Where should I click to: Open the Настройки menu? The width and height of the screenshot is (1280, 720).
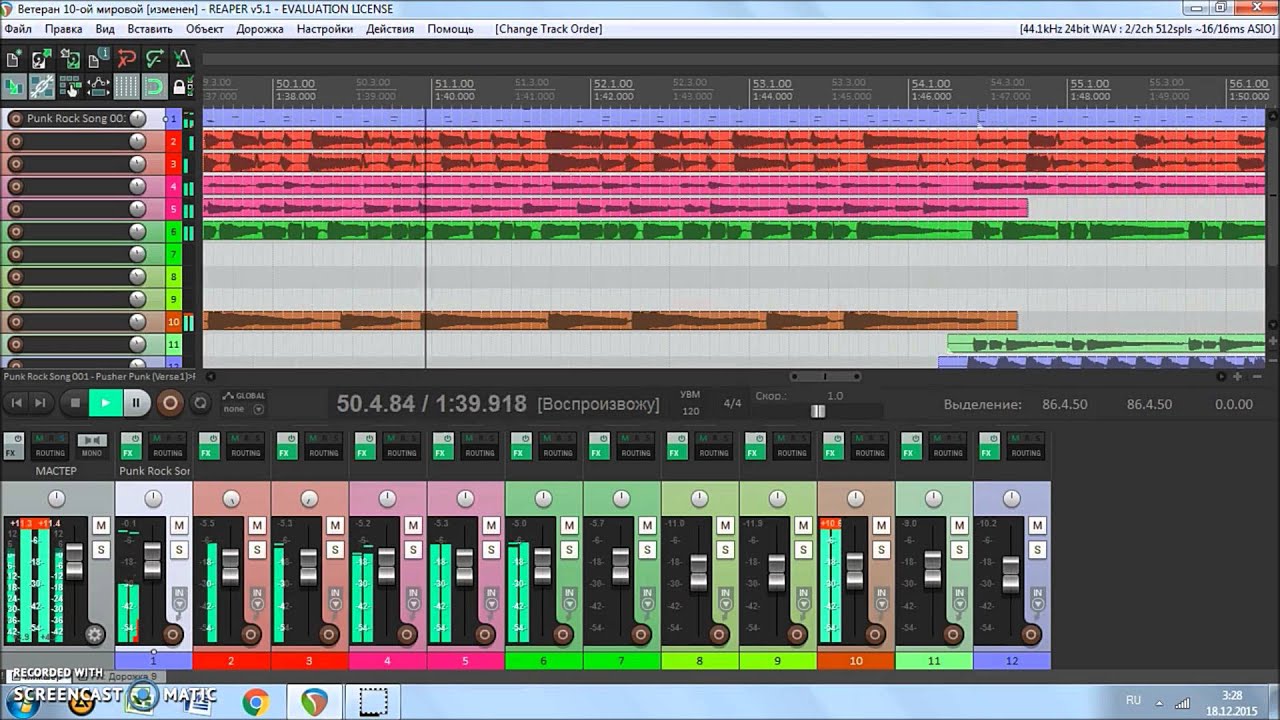(x=325, y=29)
